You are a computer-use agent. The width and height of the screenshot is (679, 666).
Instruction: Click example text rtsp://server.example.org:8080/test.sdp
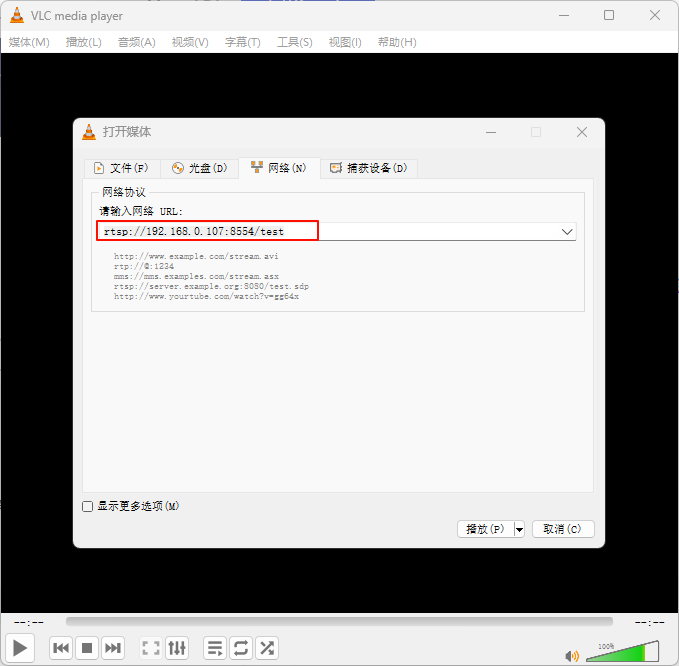coord(211,286)
